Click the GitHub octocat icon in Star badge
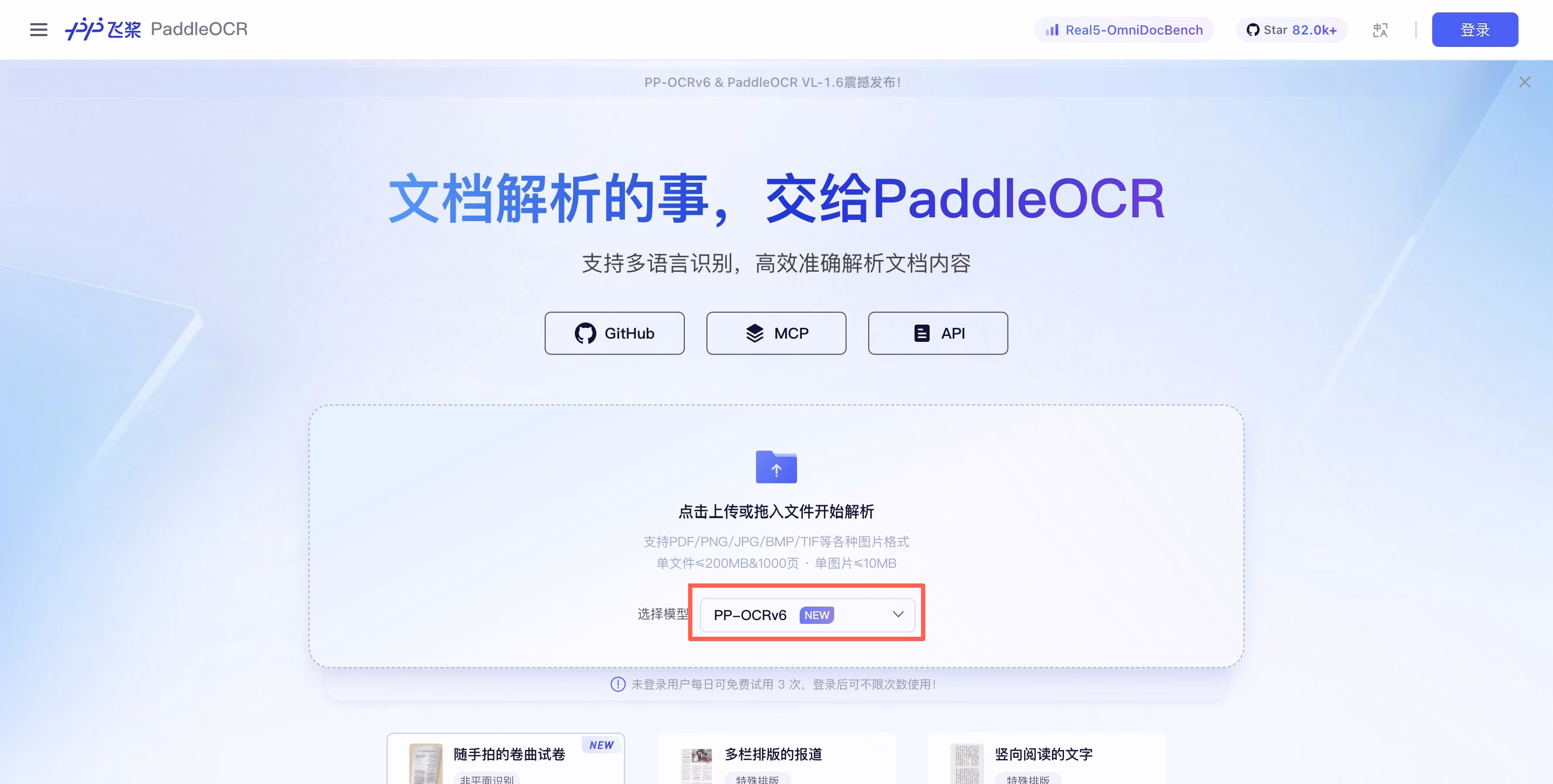 [x=1253, y=30]
